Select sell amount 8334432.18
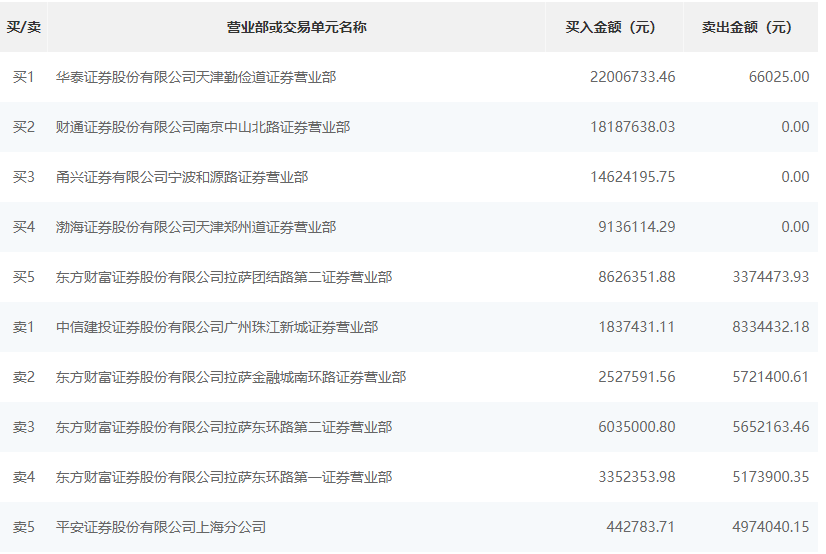Image resolution: width=826 pixels, height=554 pixels. [x=771, y=327]
